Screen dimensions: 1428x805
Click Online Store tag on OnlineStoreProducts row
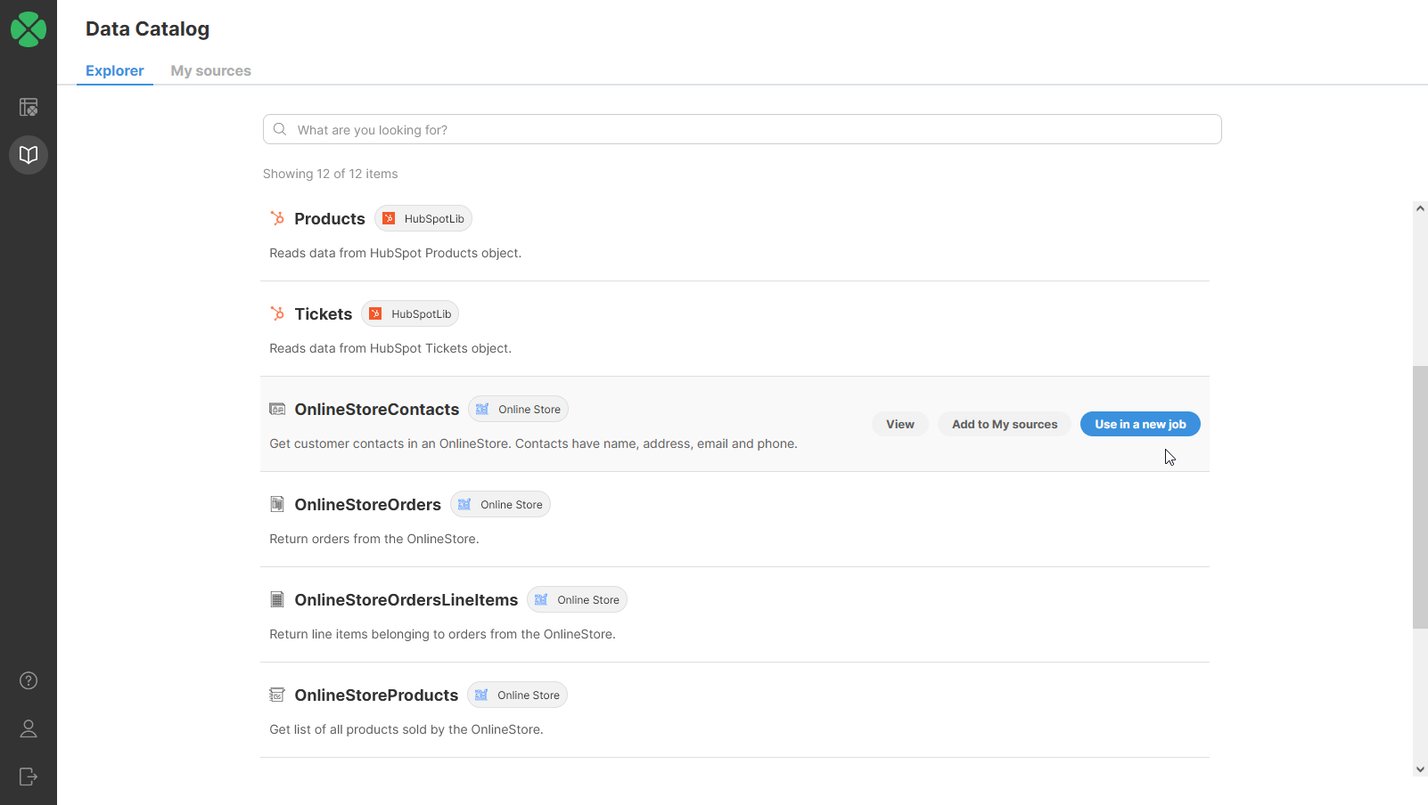coord(517,695)
